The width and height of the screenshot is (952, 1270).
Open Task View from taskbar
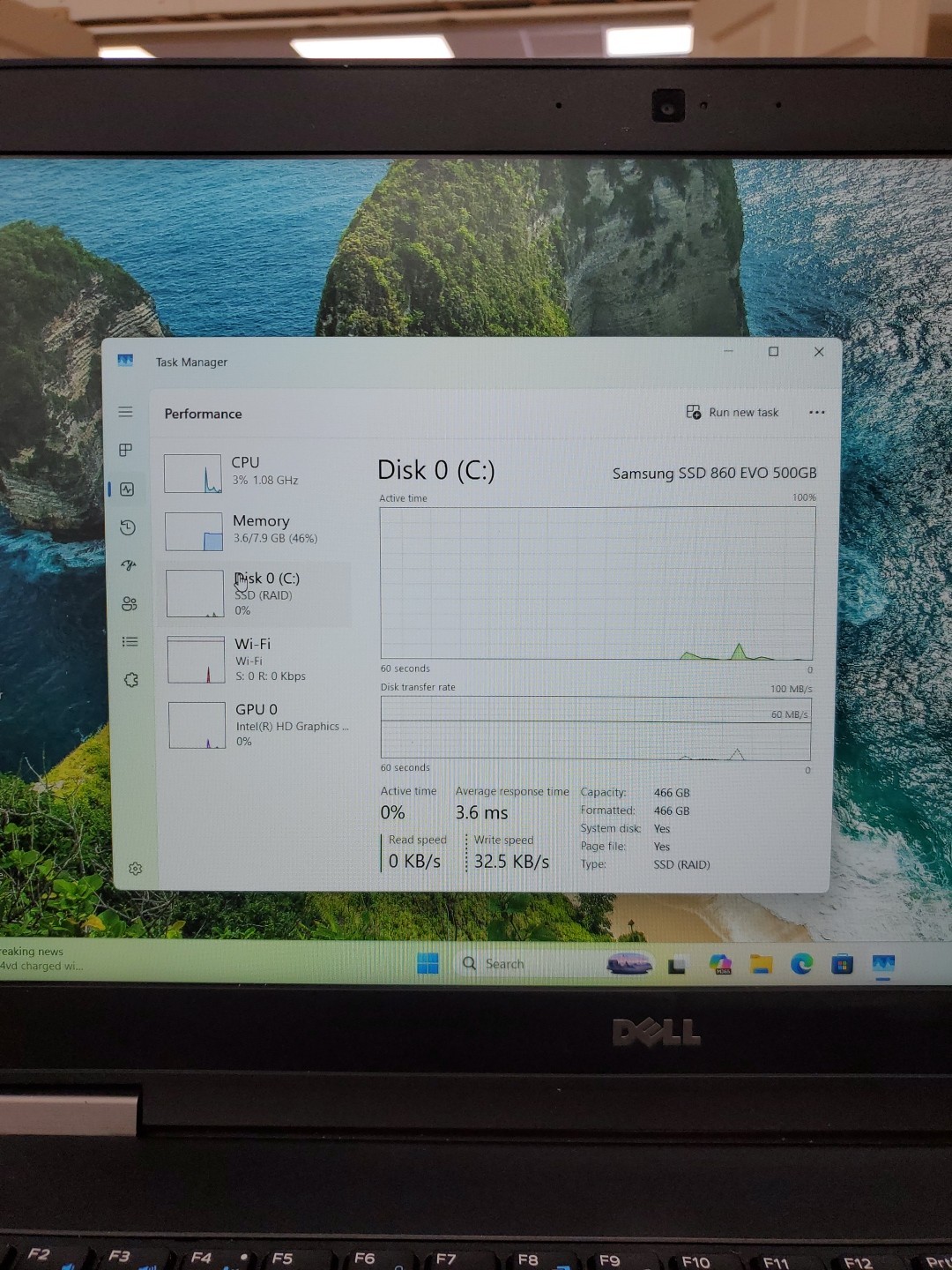[x=677, y=965]
